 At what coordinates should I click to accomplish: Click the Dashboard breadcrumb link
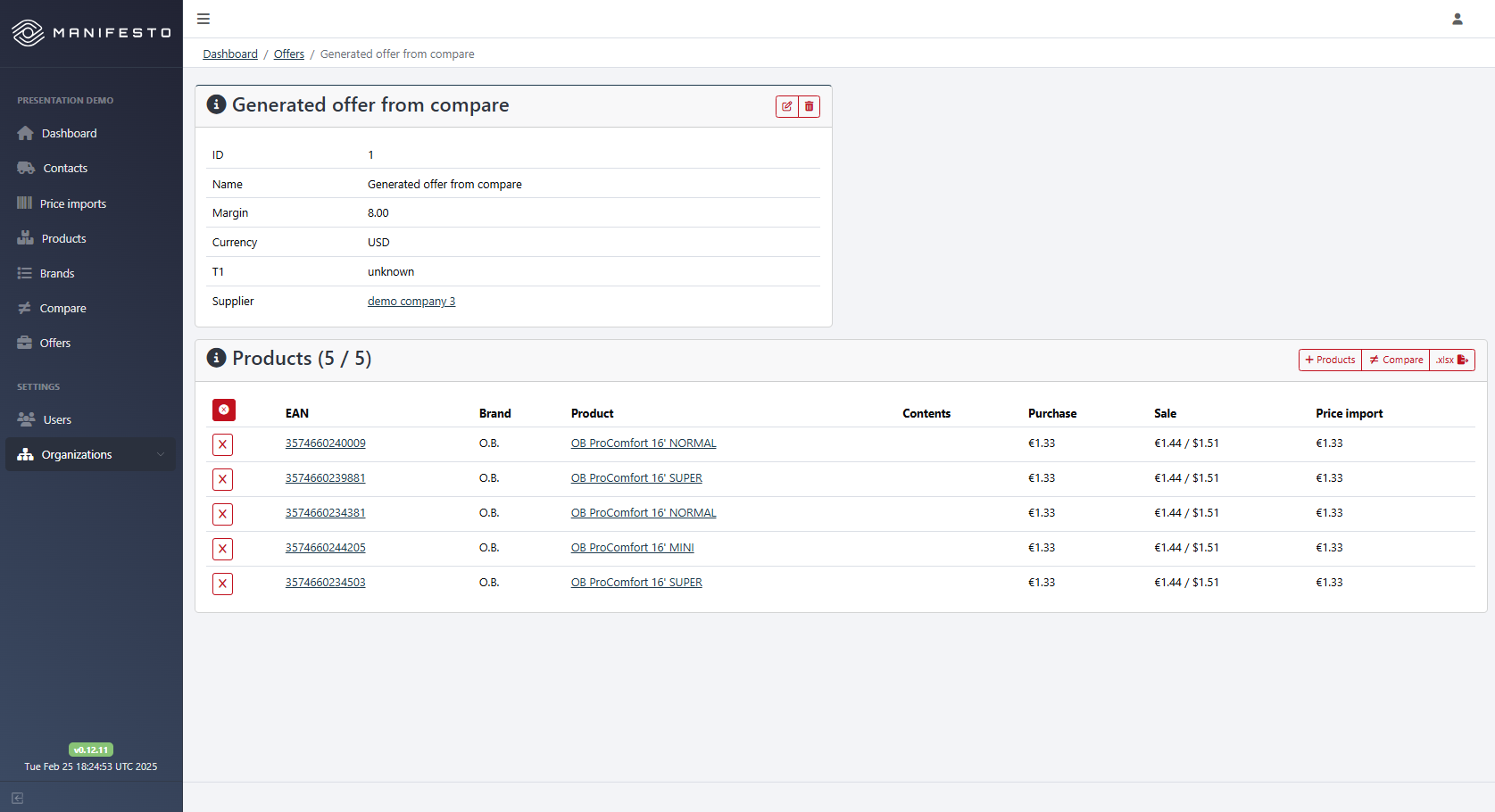click(230, 54)
